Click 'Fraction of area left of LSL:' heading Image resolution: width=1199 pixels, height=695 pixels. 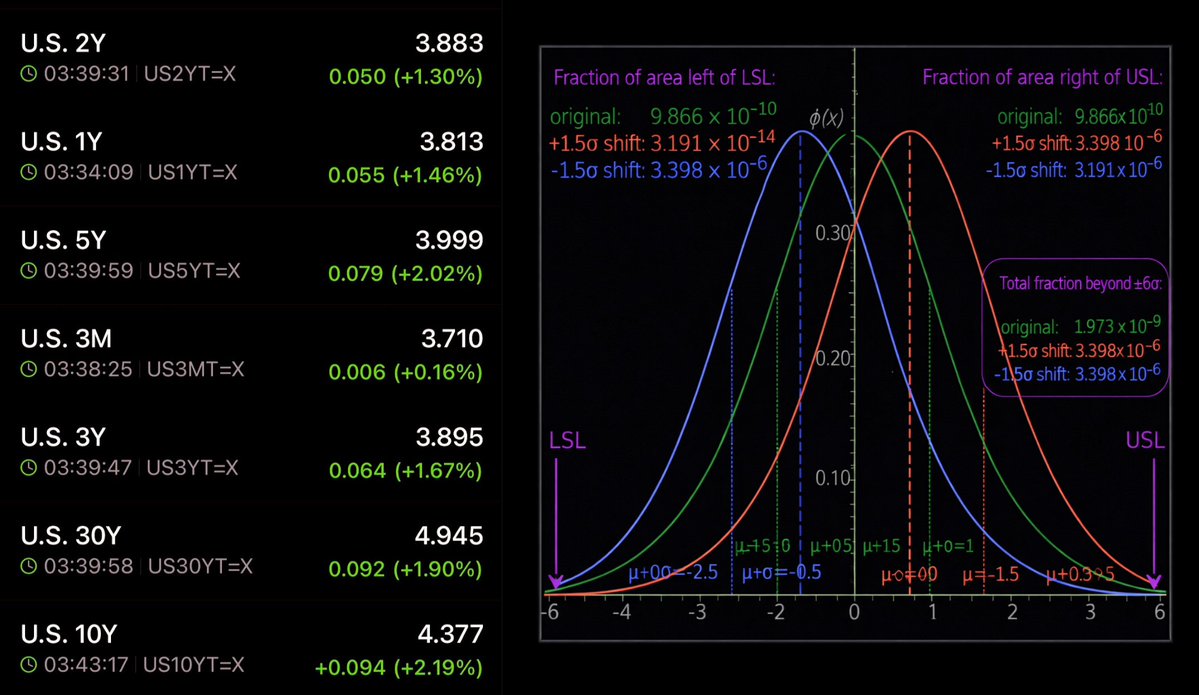[664, 78]
